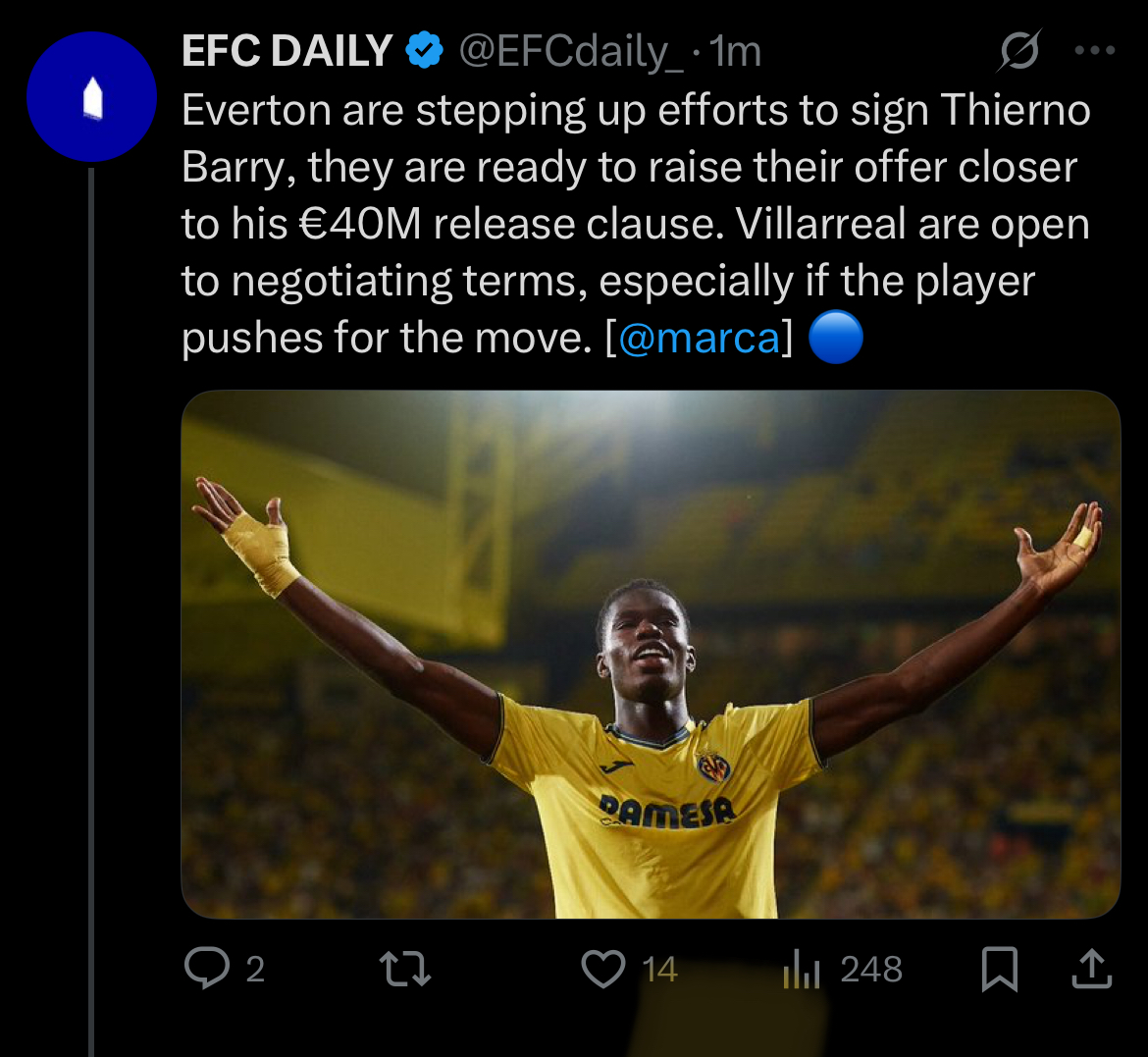Bookmark this Thierno Barry post
The width and height of the screenshot is (1148, 1057).
1000,970
